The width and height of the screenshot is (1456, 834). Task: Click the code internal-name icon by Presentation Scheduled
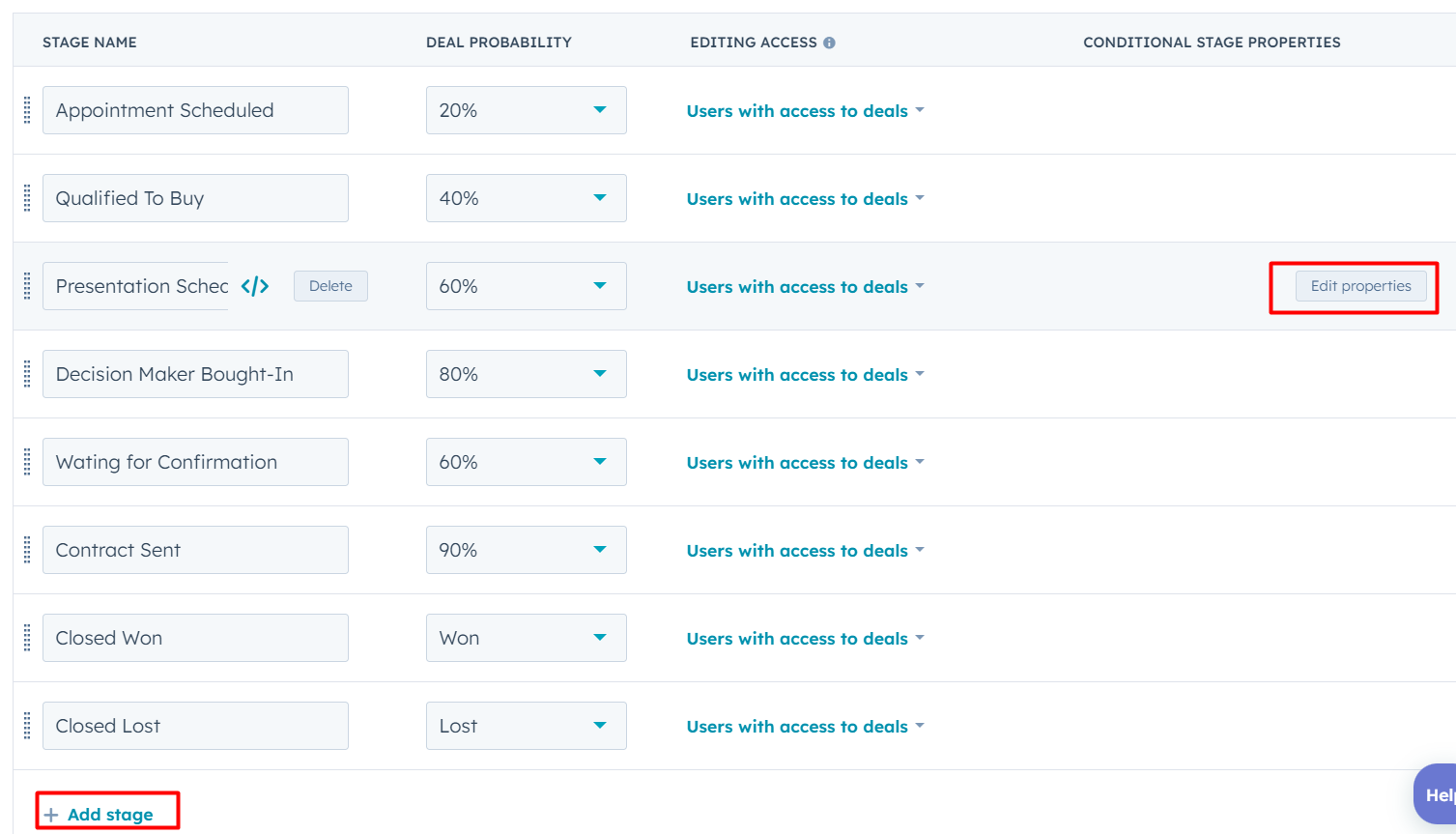(254, 285)
